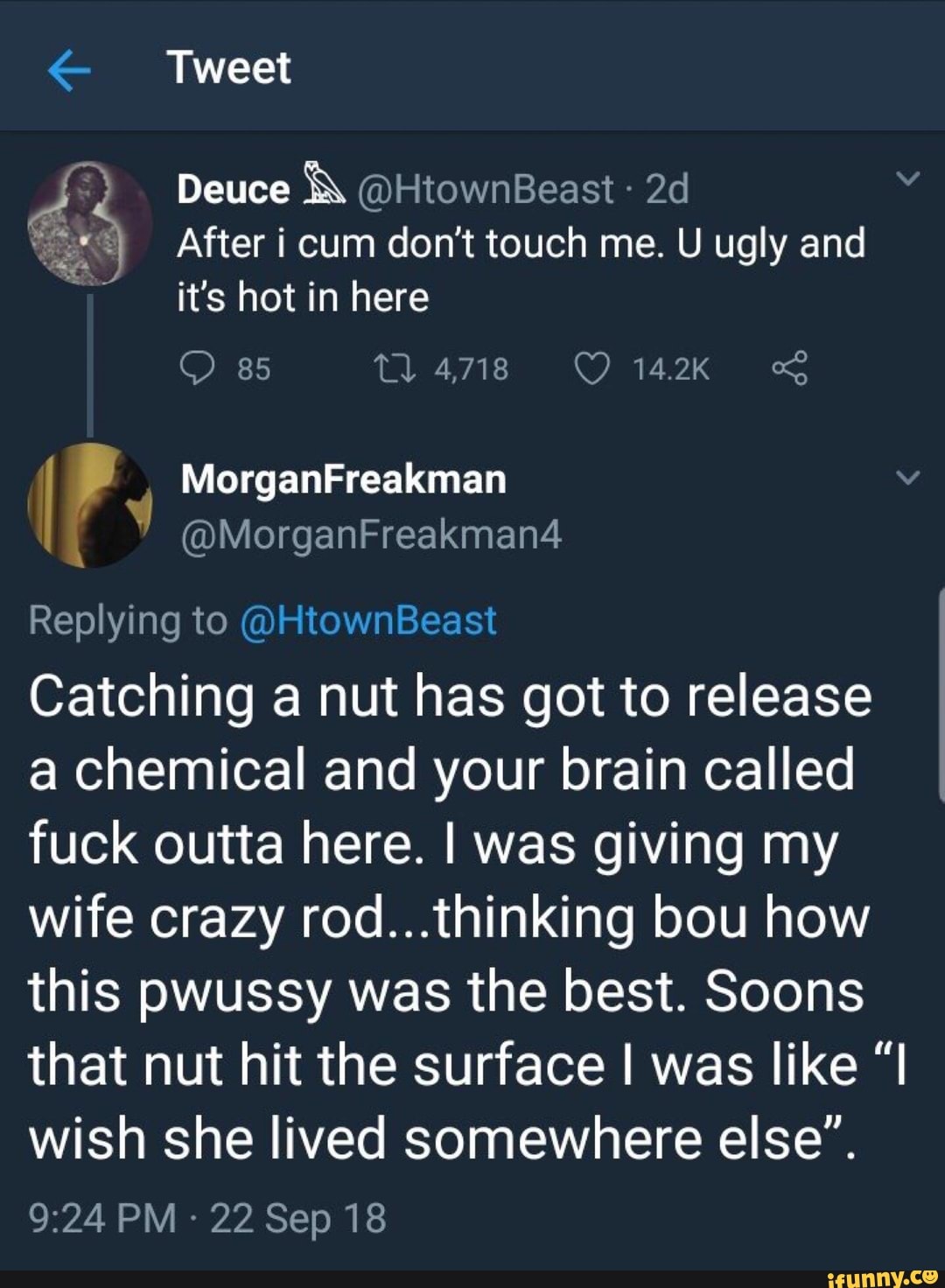
Task: Open Deuce's profile picture
Action: click(90, 224)
